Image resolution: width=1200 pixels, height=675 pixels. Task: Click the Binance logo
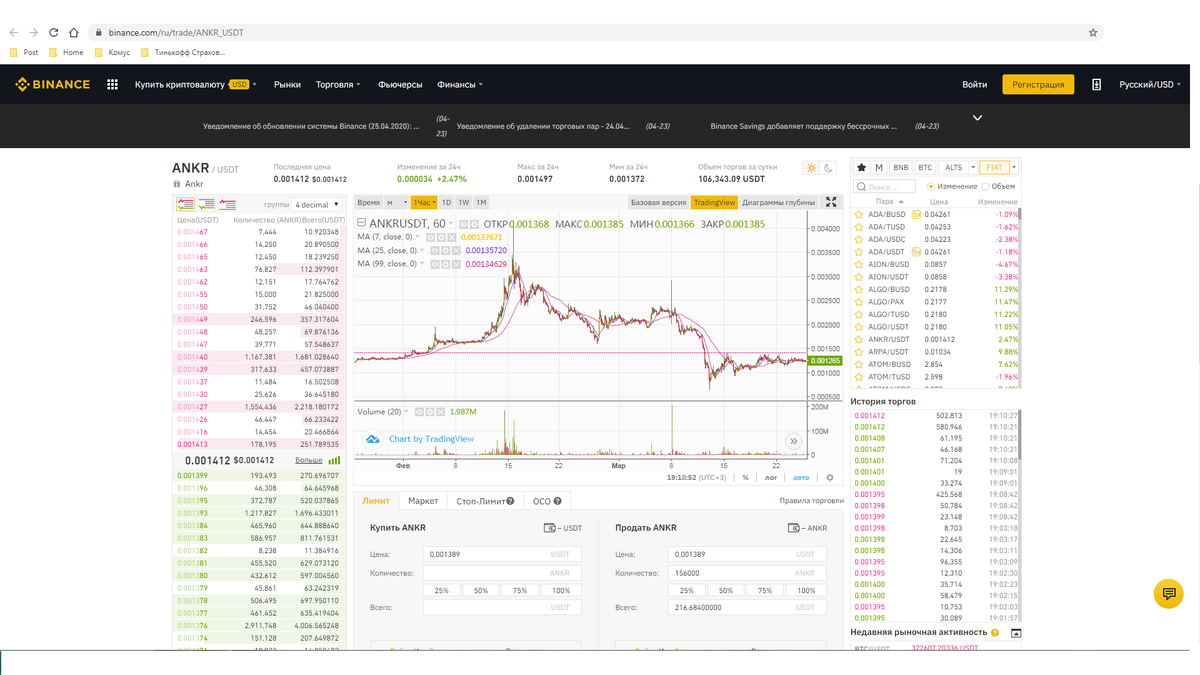coord(52,85)
